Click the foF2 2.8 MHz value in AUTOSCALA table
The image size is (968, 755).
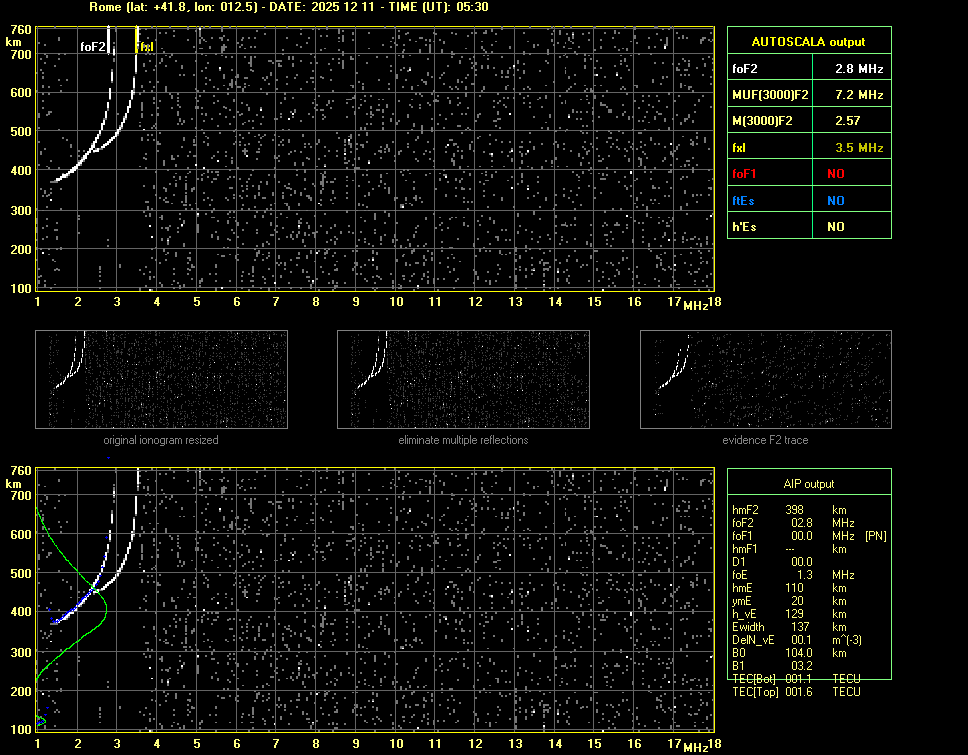tap(859, 69)
